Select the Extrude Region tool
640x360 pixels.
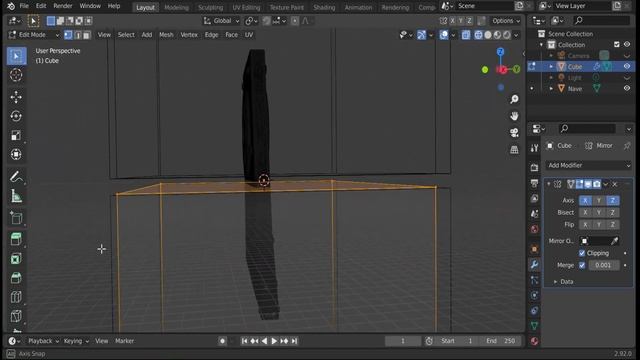tap(16, 239)
